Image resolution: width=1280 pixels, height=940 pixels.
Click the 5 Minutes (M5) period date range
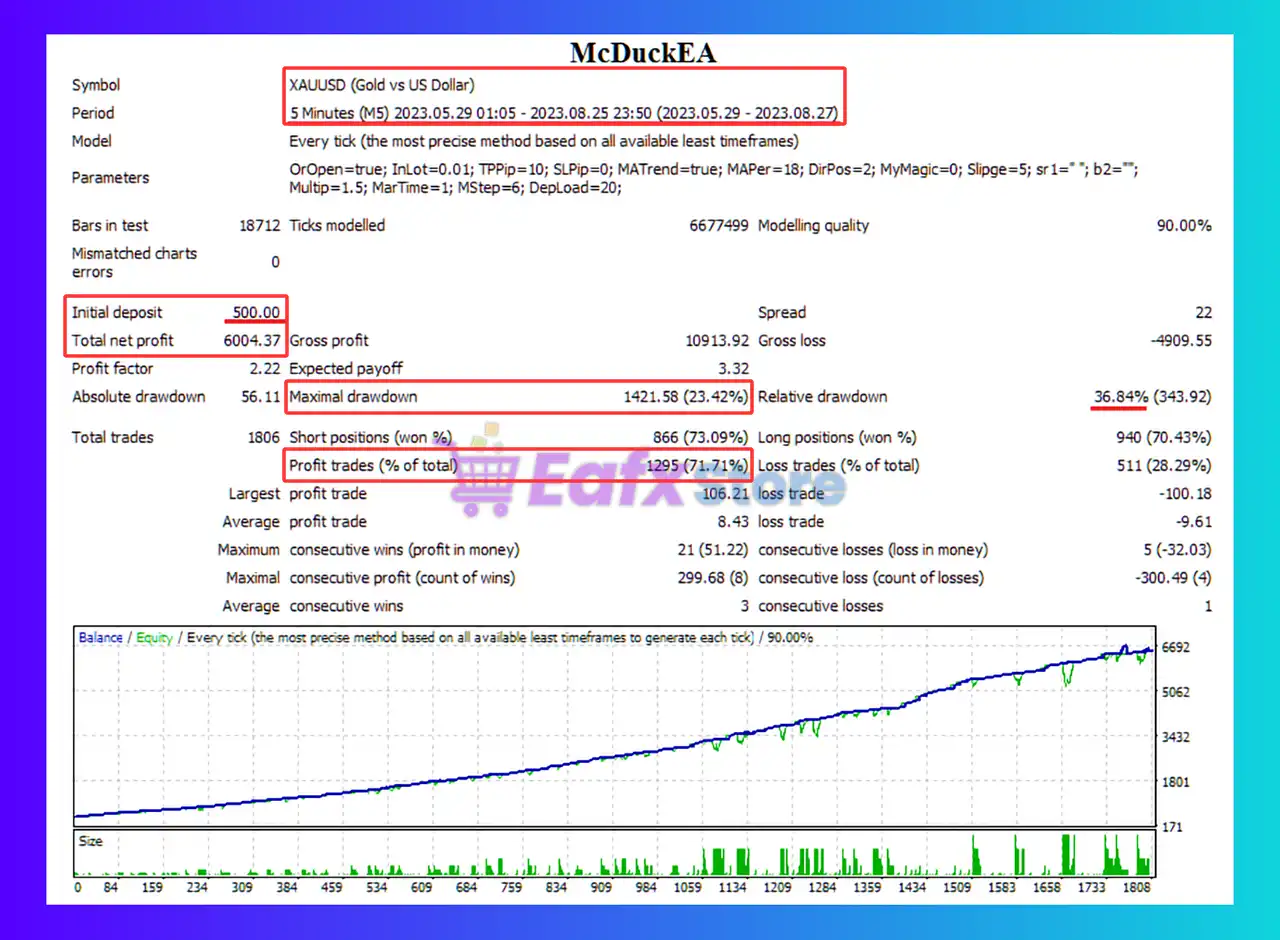tap(564, 113)
